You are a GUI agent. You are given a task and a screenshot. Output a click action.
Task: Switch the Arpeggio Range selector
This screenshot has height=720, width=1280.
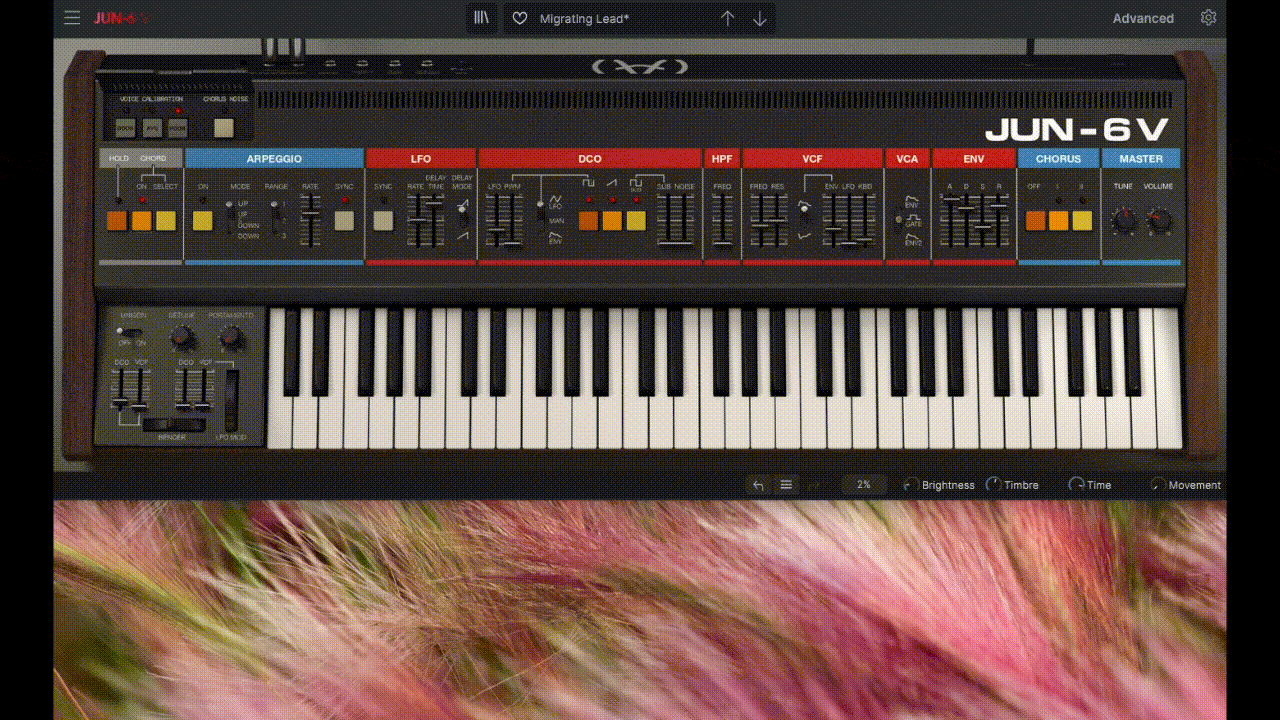274,219
